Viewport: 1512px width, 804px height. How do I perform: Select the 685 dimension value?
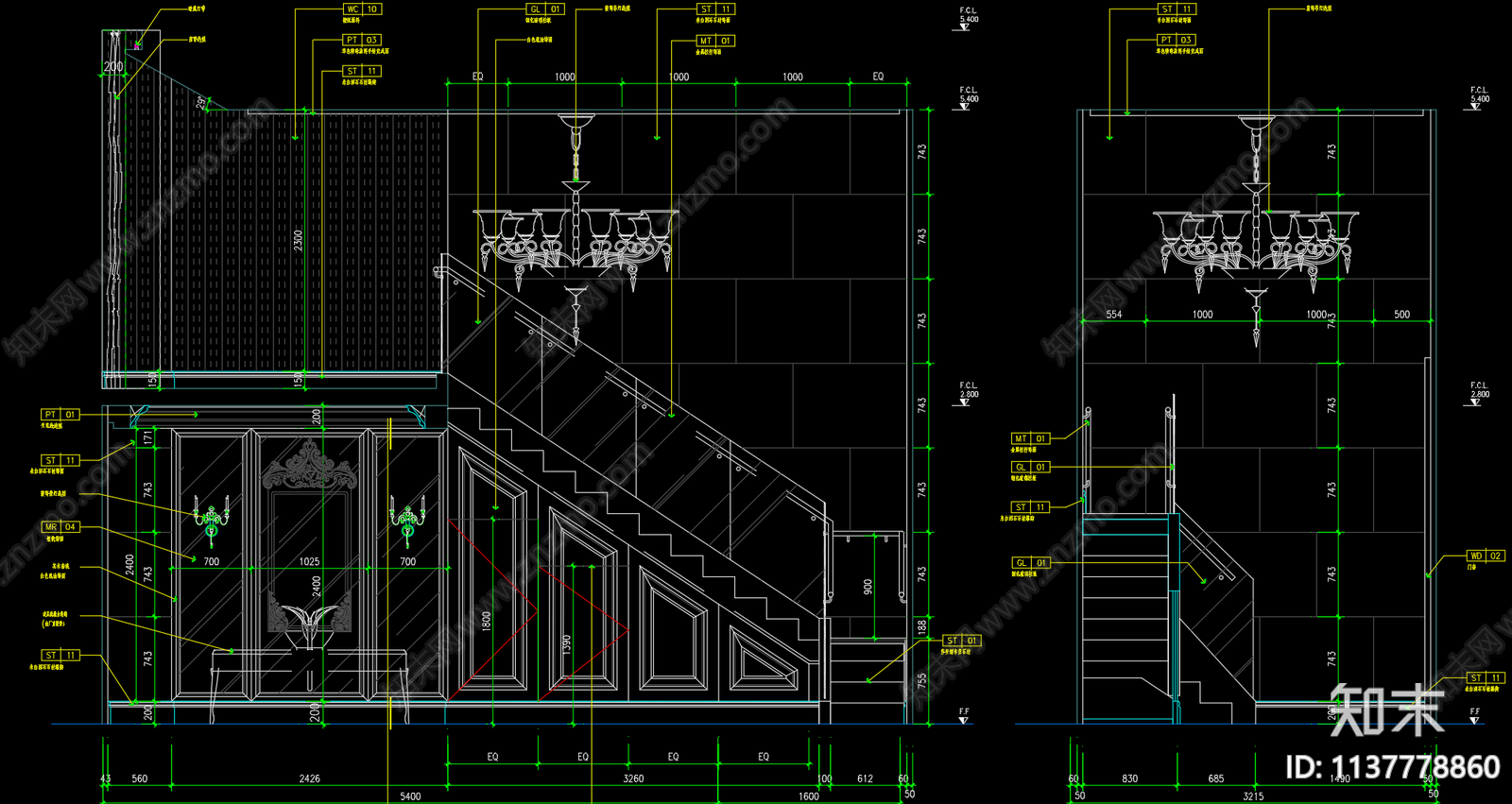coord(1216,778)
